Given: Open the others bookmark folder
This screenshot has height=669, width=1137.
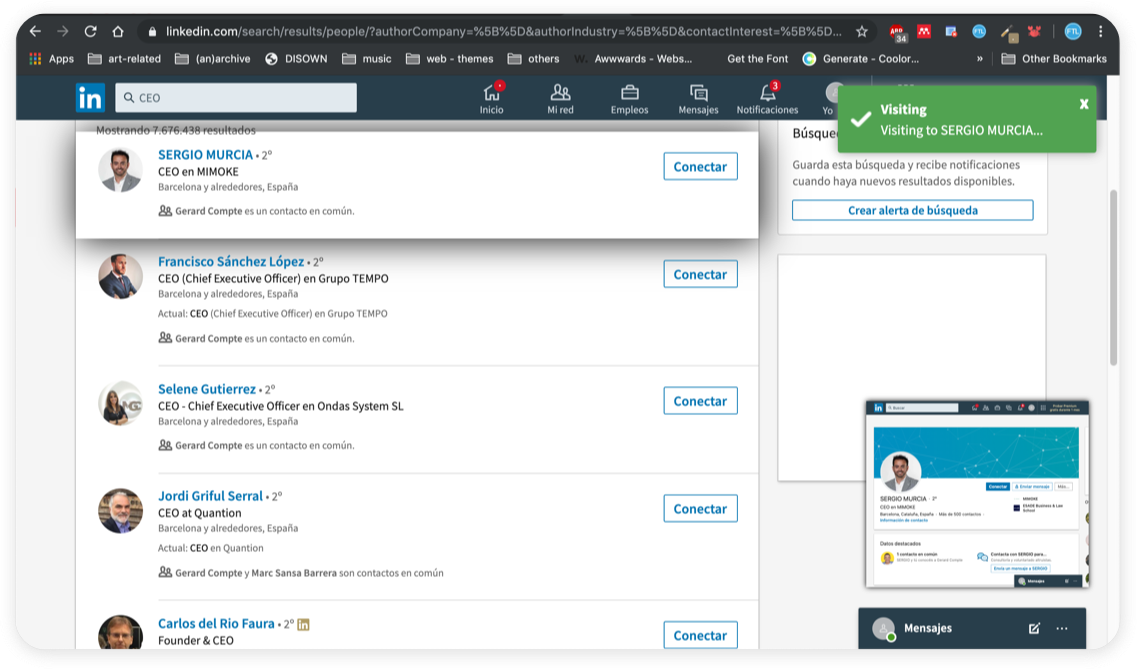Looking at the screenshot, I should pyautogui.click(x=534, y=59).
